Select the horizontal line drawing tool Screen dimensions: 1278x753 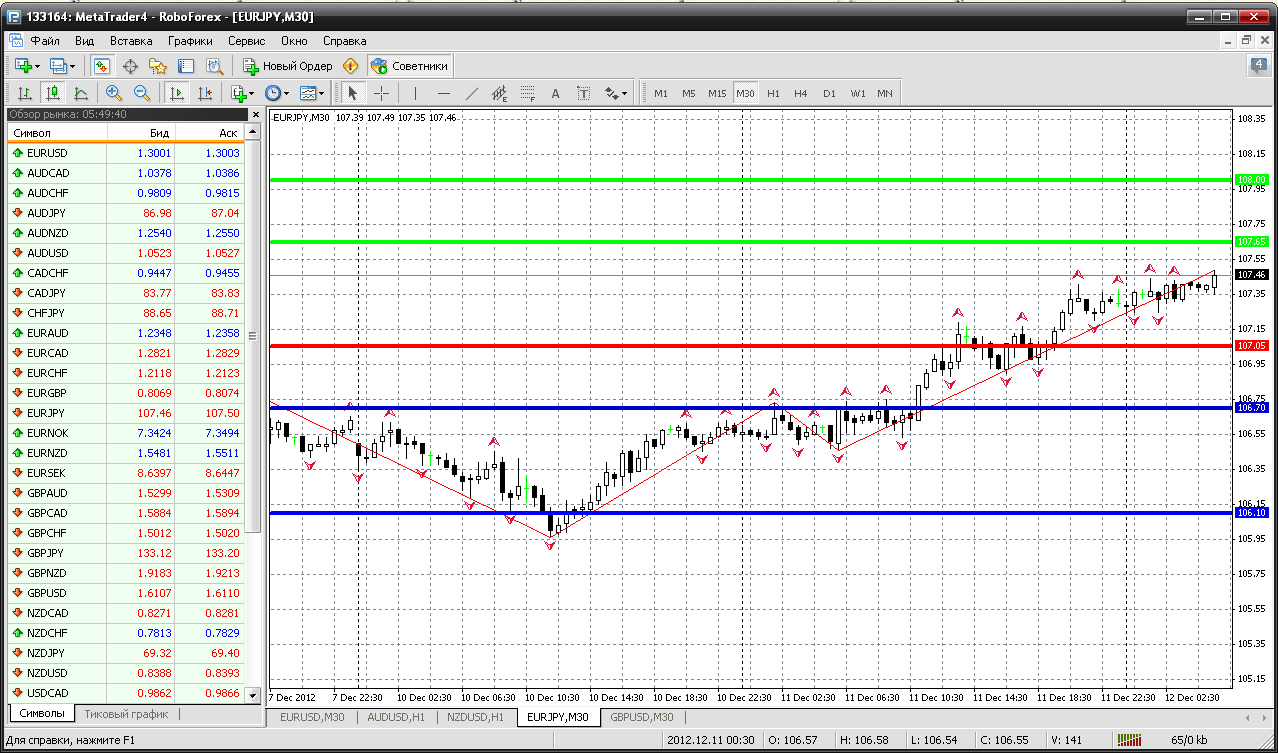coord(444,93)
